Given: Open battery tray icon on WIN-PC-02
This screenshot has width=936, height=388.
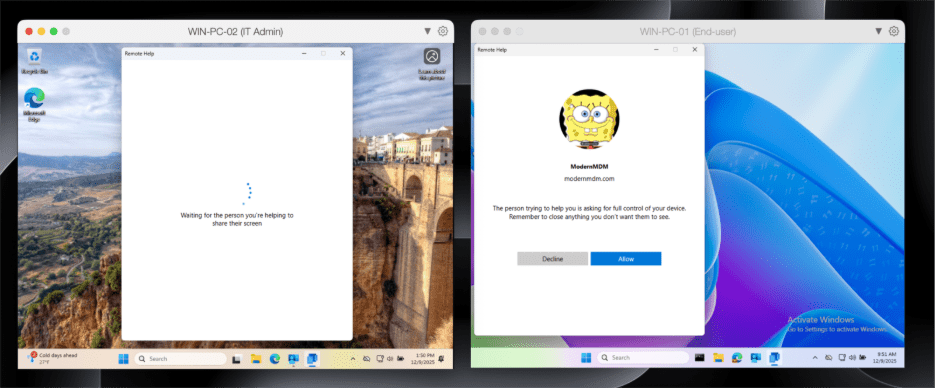Looking at the screenshot, I should [401, 359].
